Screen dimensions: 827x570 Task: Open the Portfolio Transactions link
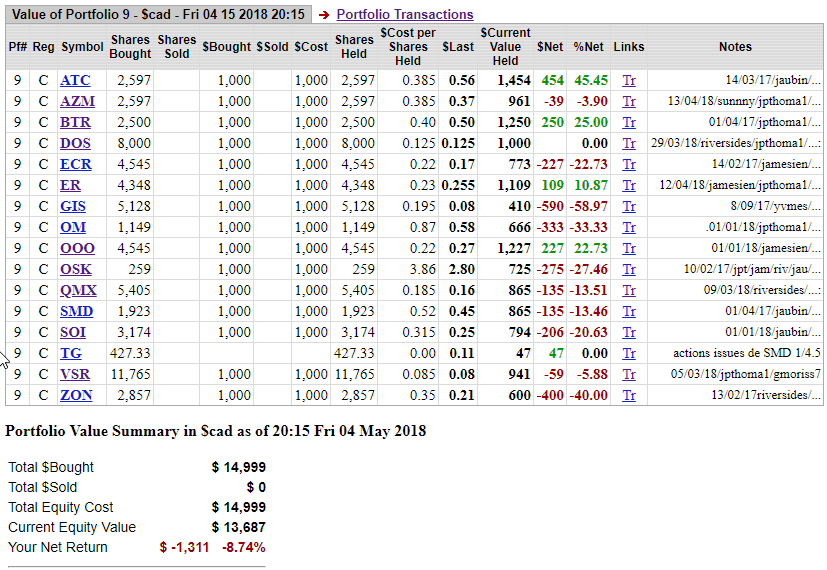[x=404, y=15]
